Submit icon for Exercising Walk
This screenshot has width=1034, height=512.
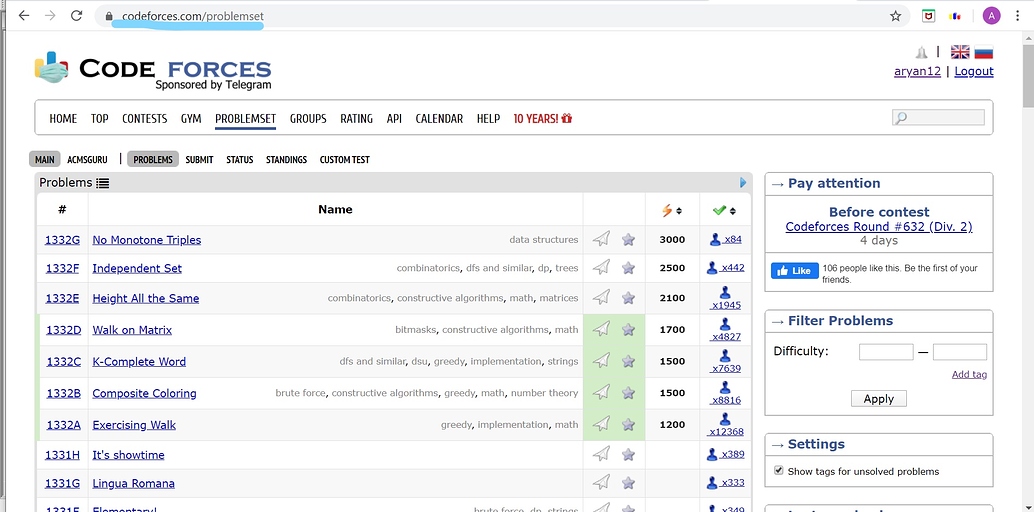pos(601,424)
